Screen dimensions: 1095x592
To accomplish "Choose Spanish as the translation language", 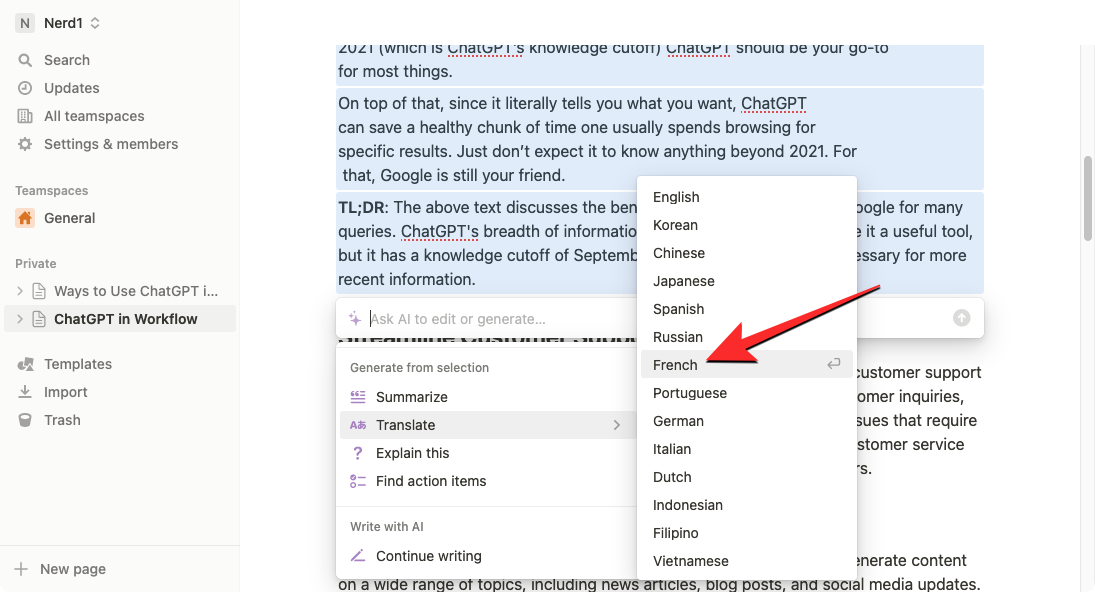I will [x=678, y=309].
